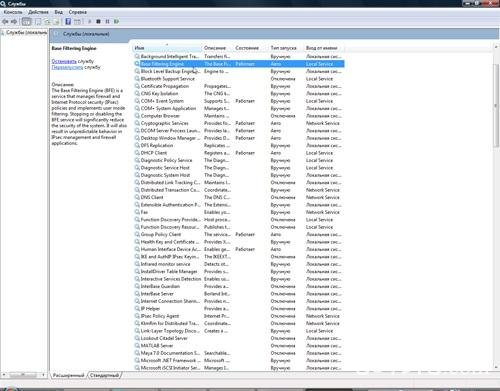This screenshot has width=500, height=391.
Task: Switch to the Стандартный tab
Action: tap(104, 375)
